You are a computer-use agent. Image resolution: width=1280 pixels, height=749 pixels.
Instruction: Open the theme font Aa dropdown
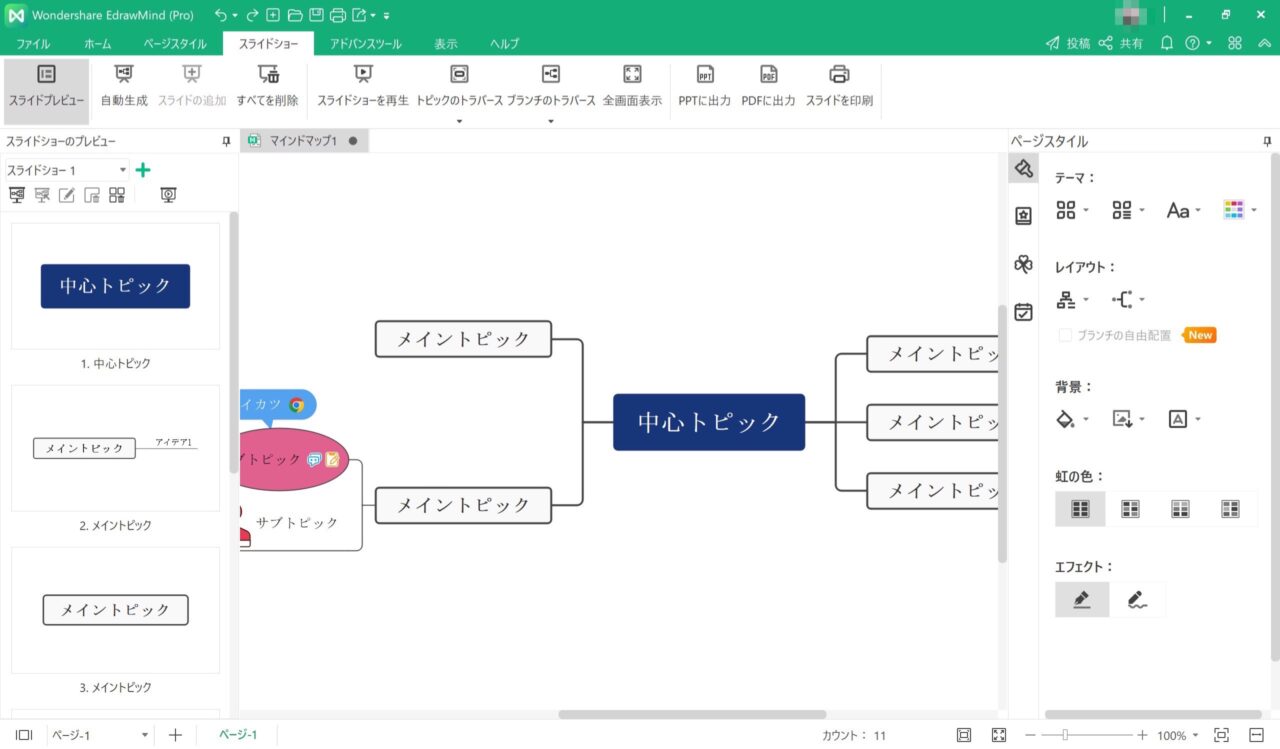pos(1184,210)
